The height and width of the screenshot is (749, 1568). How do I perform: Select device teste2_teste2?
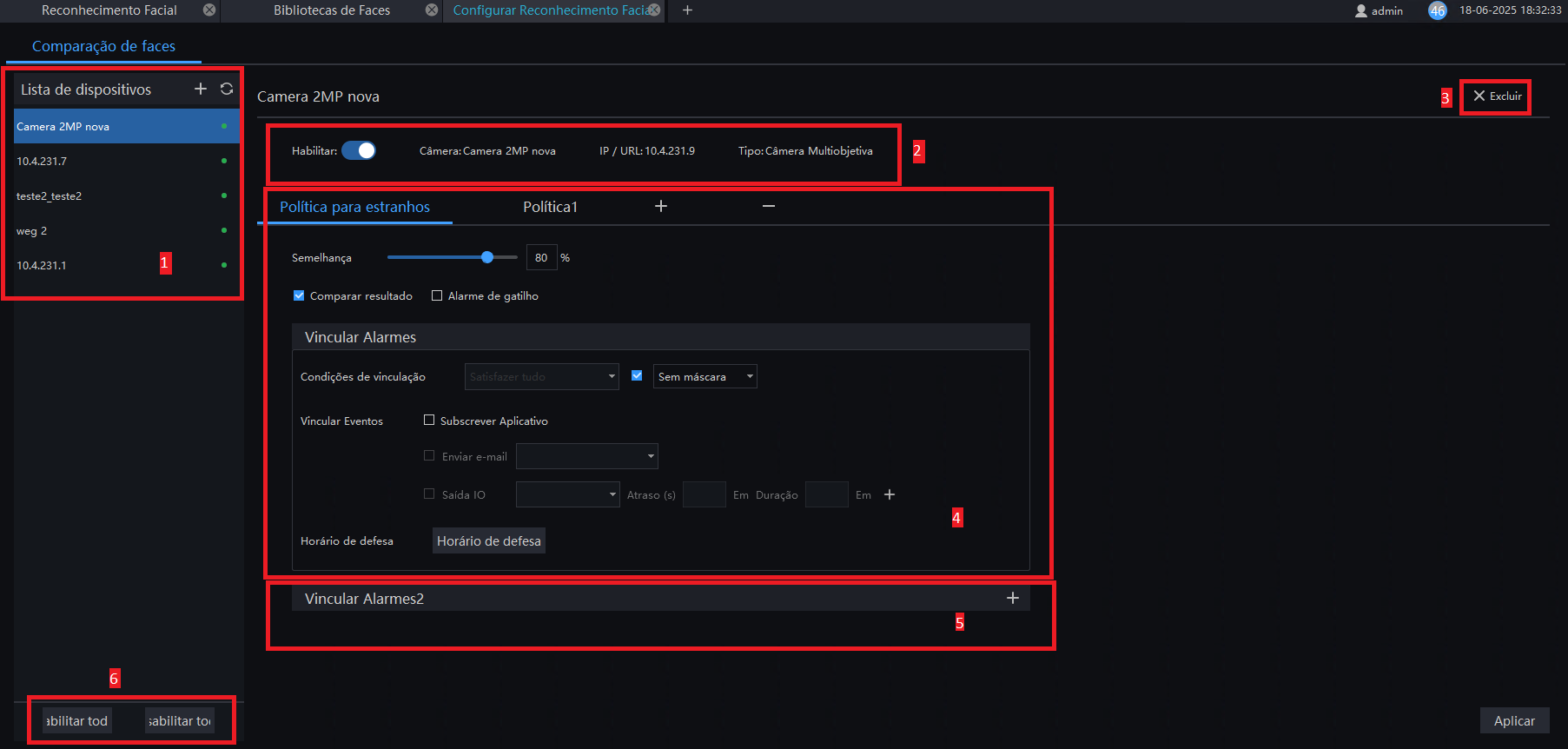point(127,196)
